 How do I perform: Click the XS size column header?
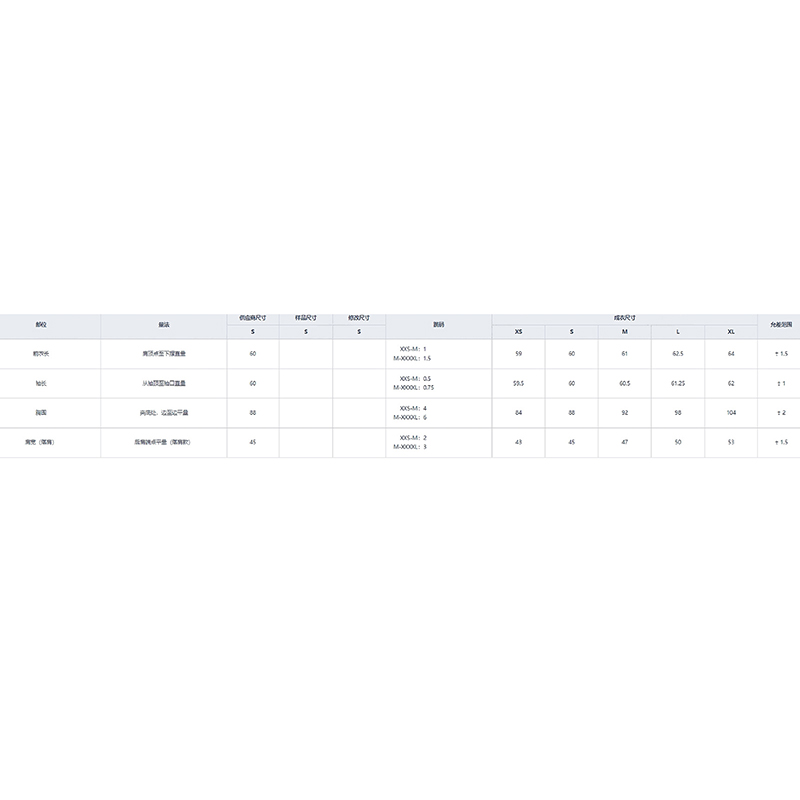pos(518,332)
